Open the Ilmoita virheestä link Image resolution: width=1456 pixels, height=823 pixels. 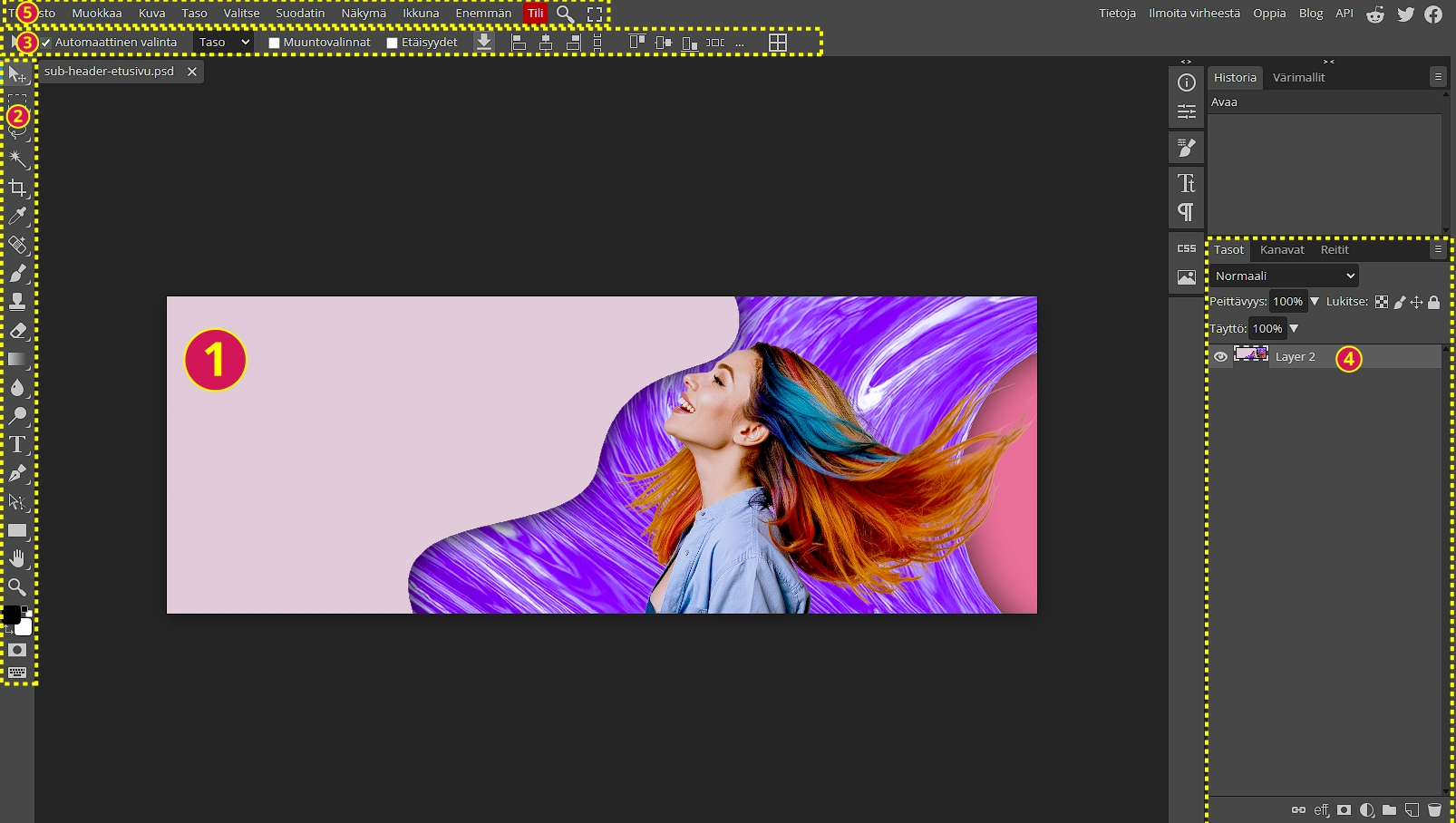pos(1194,14)
